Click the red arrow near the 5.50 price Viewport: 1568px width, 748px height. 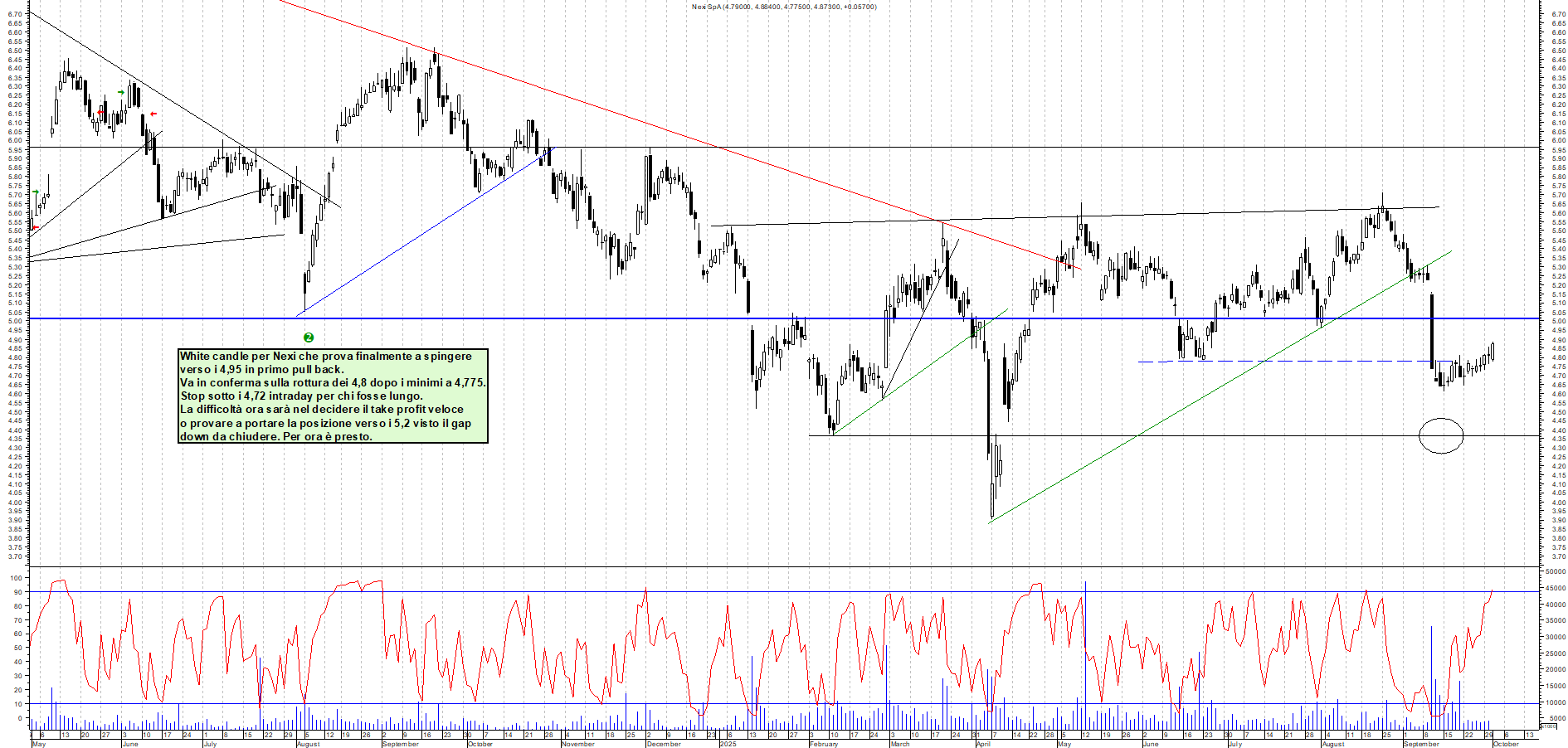point(35,228)
